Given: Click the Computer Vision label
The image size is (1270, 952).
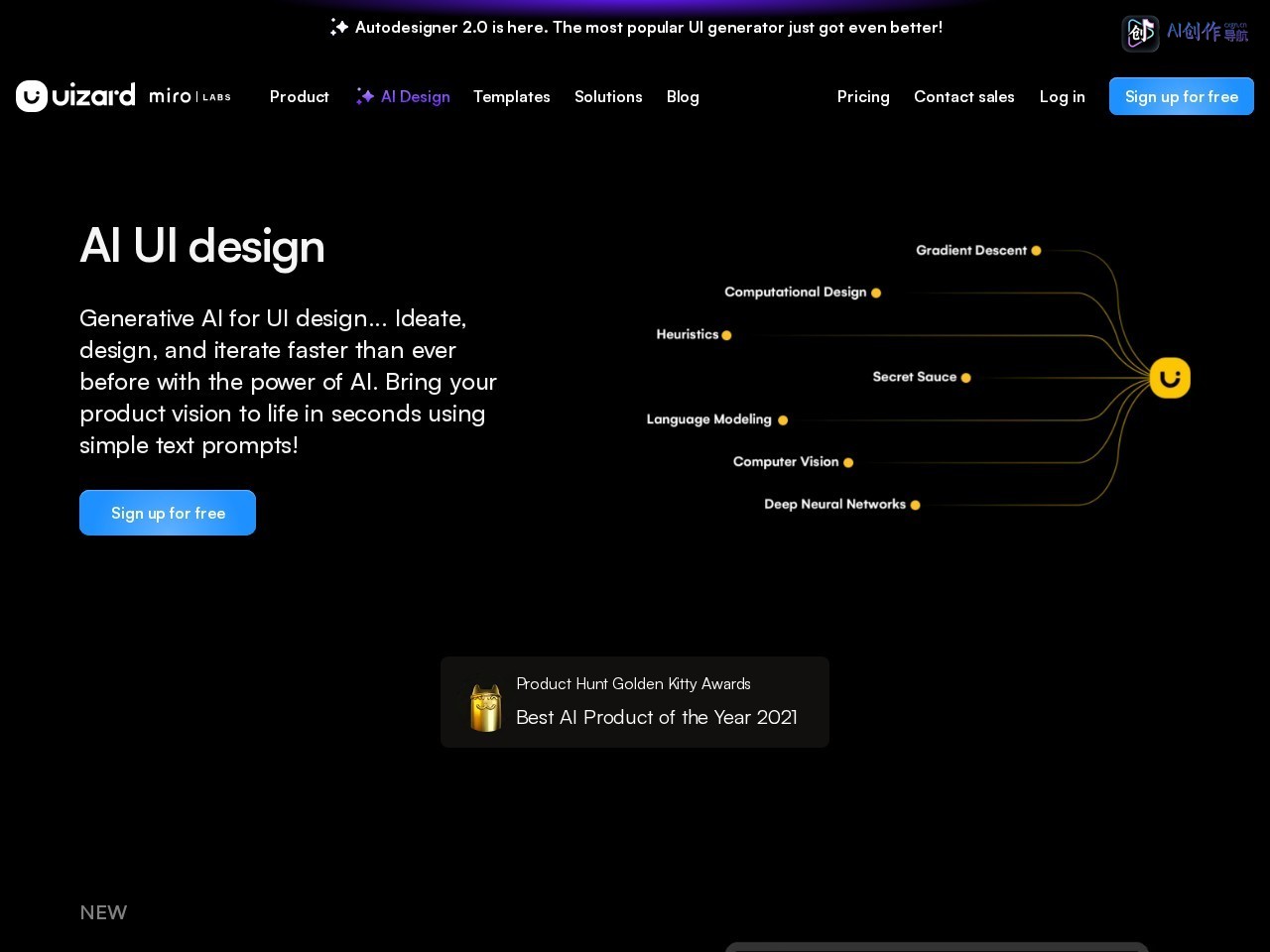Looking at the screenshot, I should pos(786,461).
